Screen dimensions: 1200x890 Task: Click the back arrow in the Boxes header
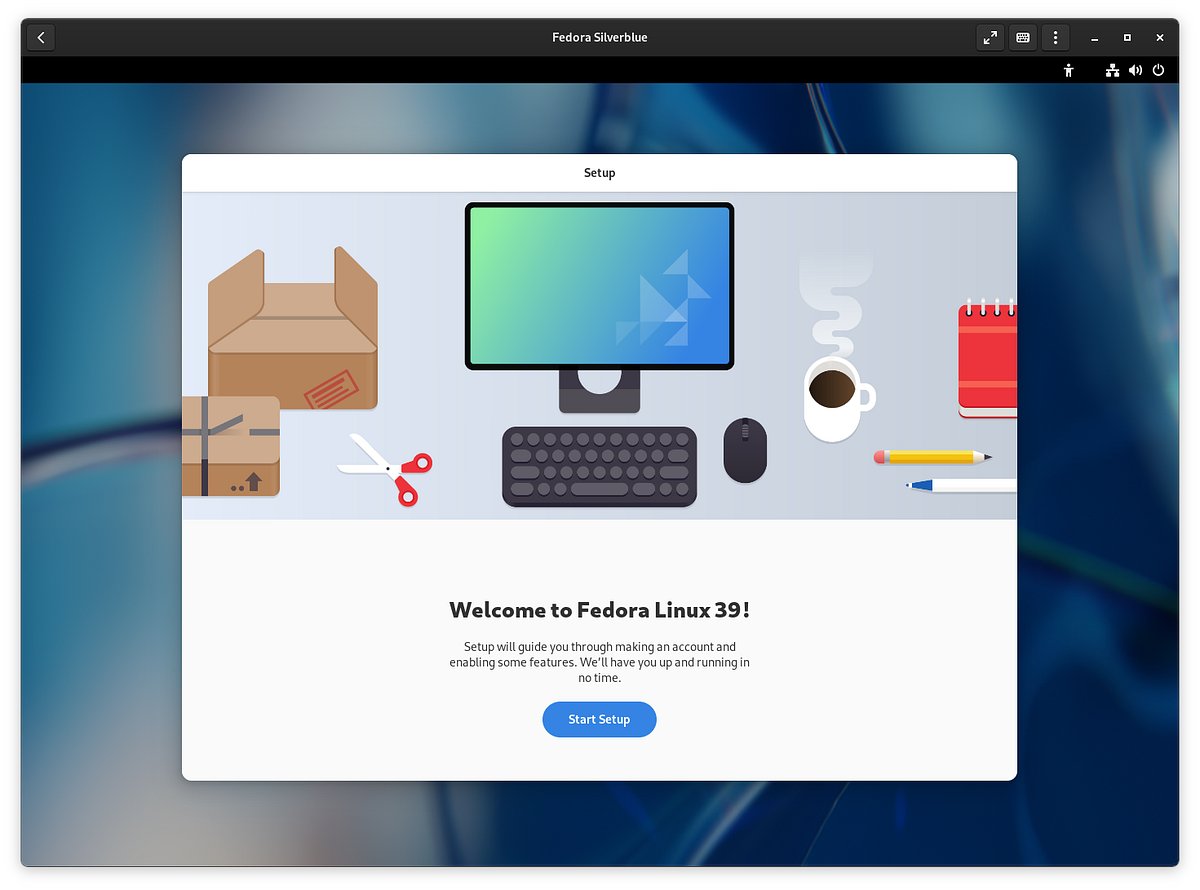coord(41,38)
